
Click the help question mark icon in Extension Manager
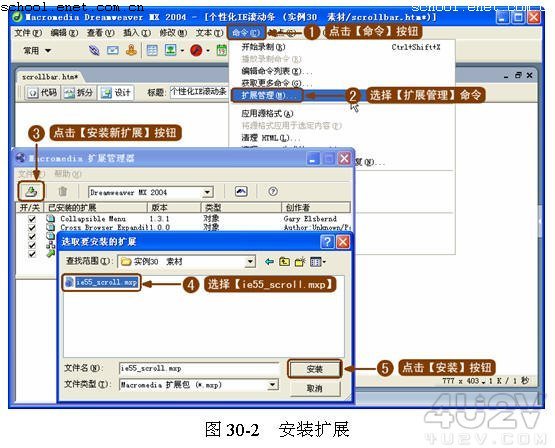[x=273, y=191]
